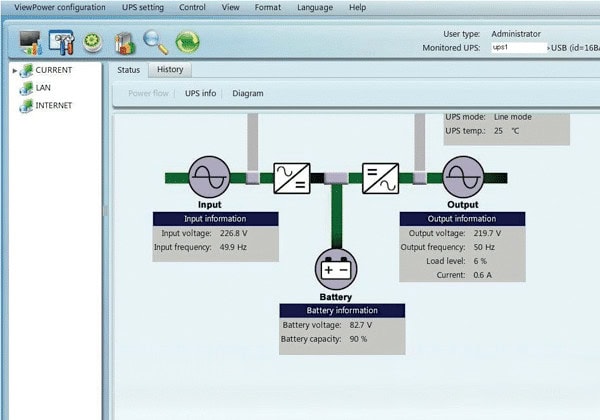Open the UPS info view link
The width and height of the screenshot is (600, 420).
(201, 93)
